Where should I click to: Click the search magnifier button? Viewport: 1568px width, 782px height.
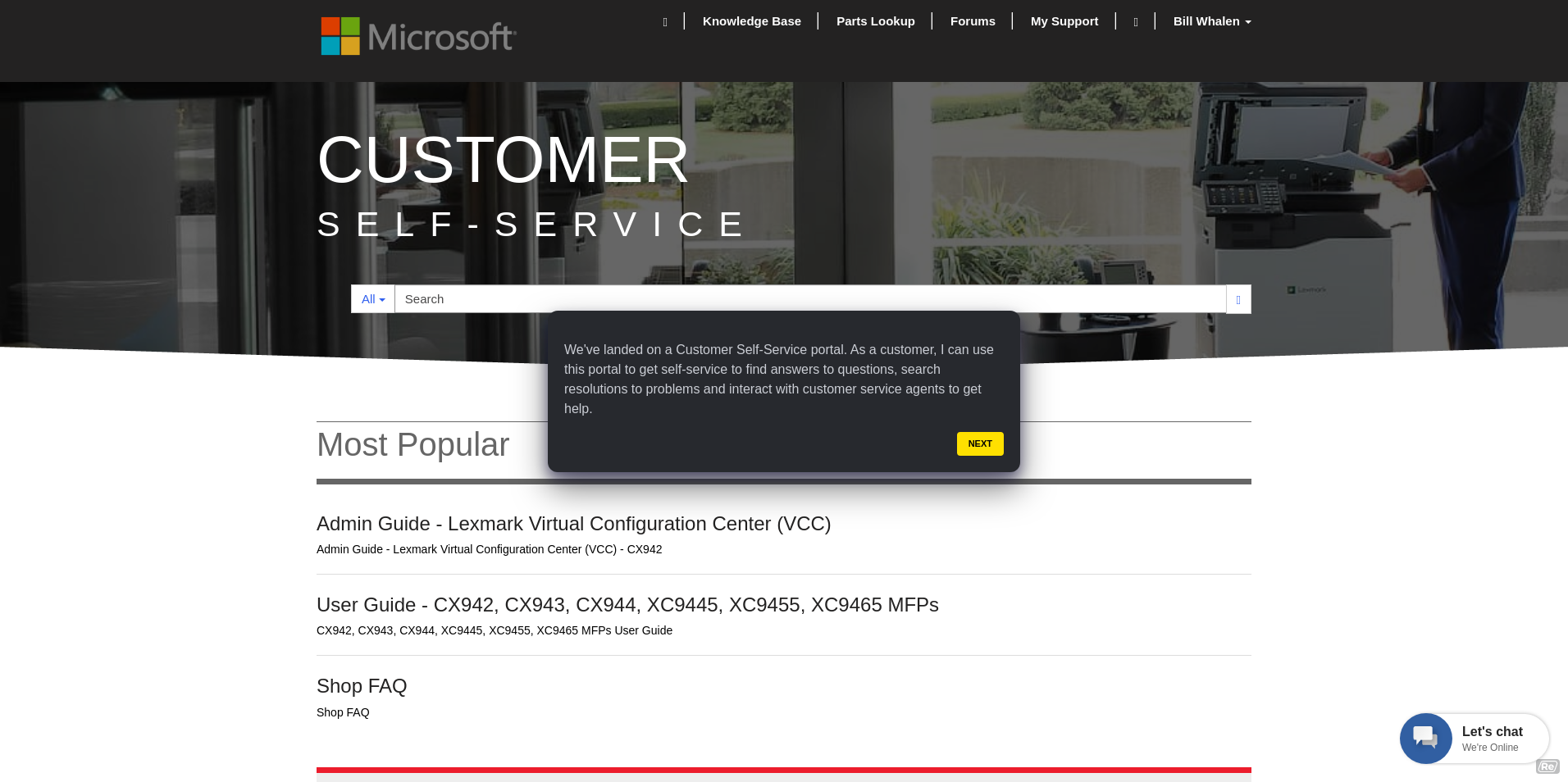click(x=1237, y=299)
